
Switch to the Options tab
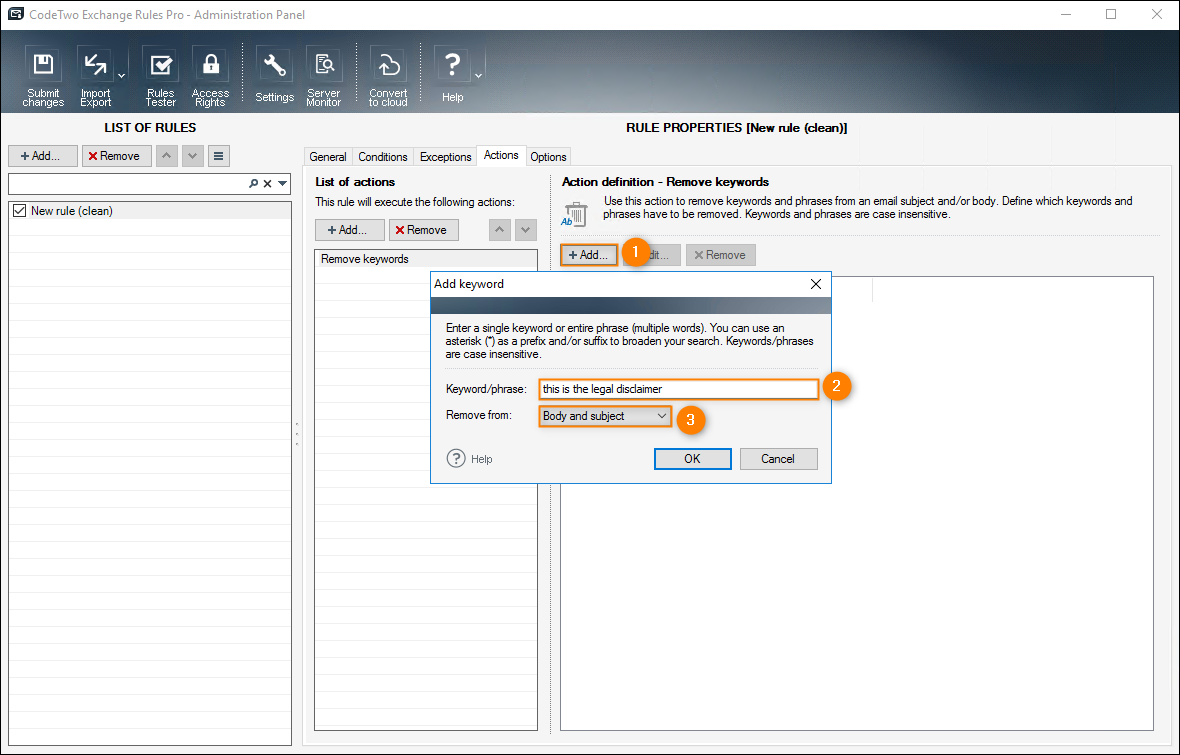pyautogui.click(x=548, y=157)
